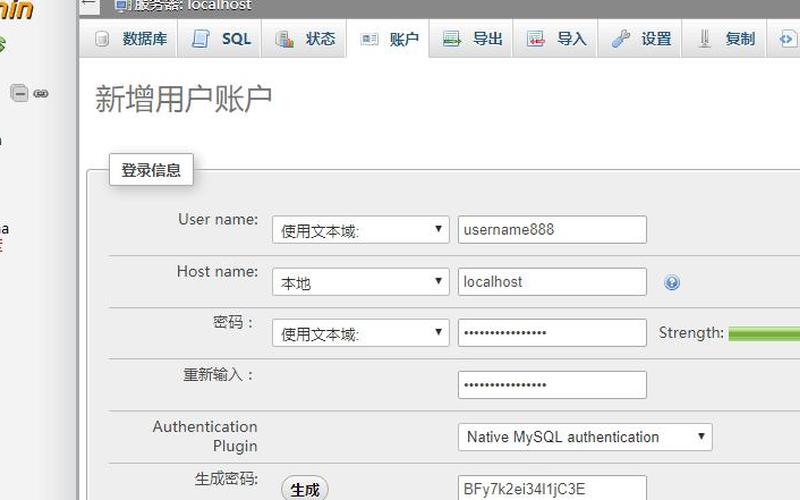800x500 pixels.
Task: Open the Authentication Plugin dropdown
Action: pyautogui.click(x=585, y=437)
